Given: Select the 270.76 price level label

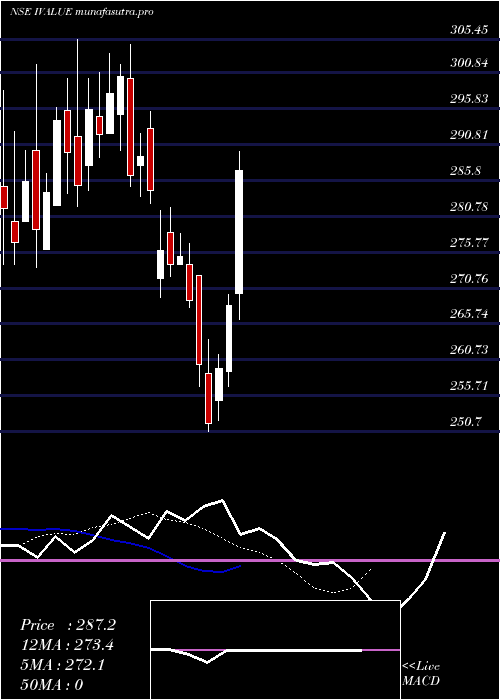Looking at the screenshot, I should pos(469,279).
